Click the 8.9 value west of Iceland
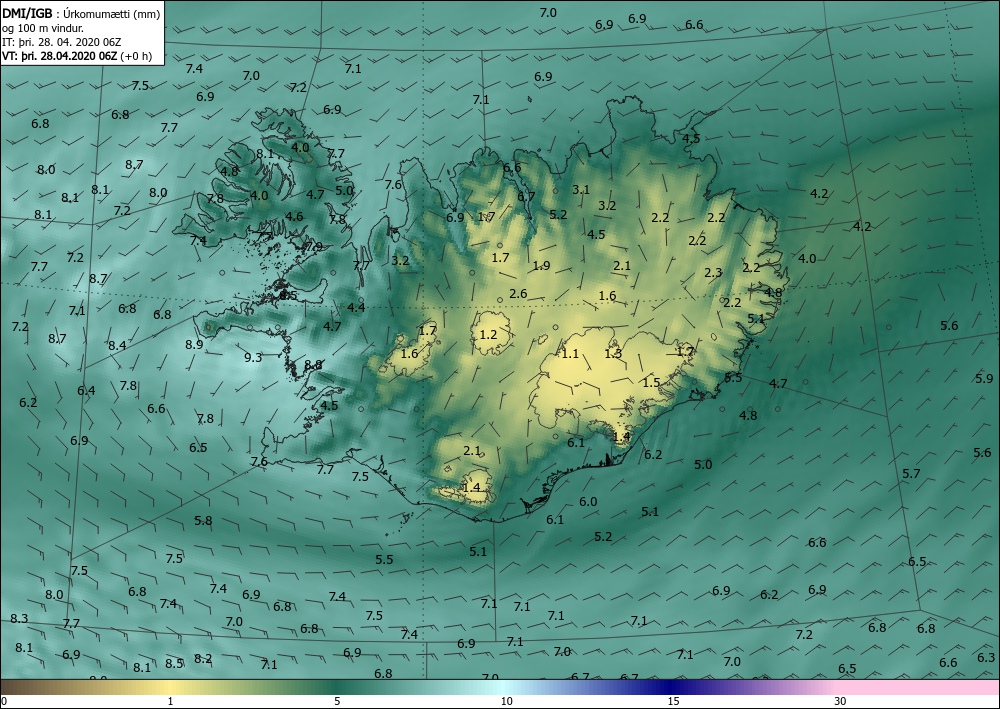This screenshot has width=1000, height=709. point(194,344)
